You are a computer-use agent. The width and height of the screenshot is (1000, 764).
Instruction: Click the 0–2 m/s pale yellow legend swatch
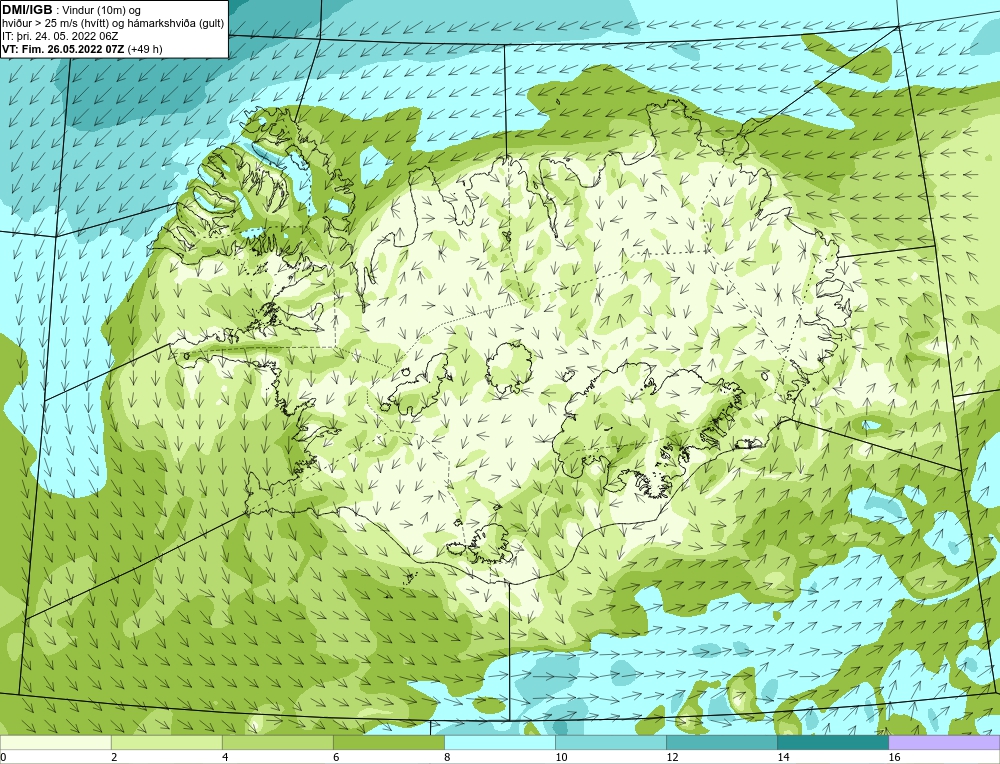click(55, 742)
